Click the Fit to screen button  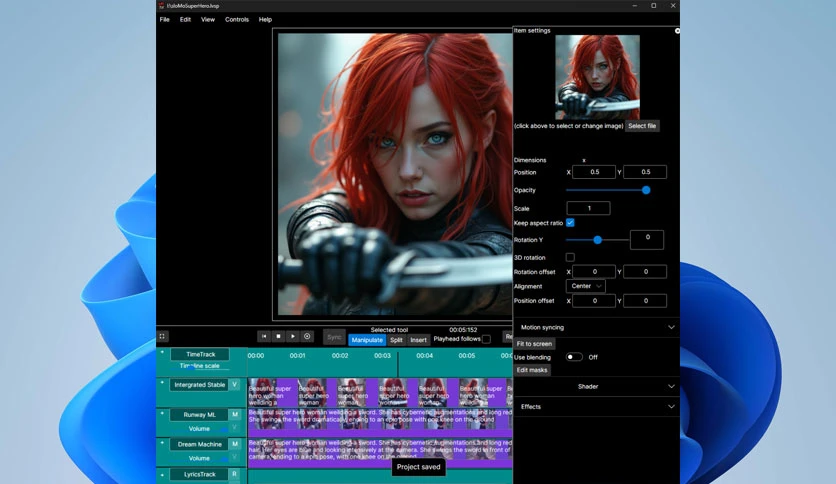(x=534, y=344)
